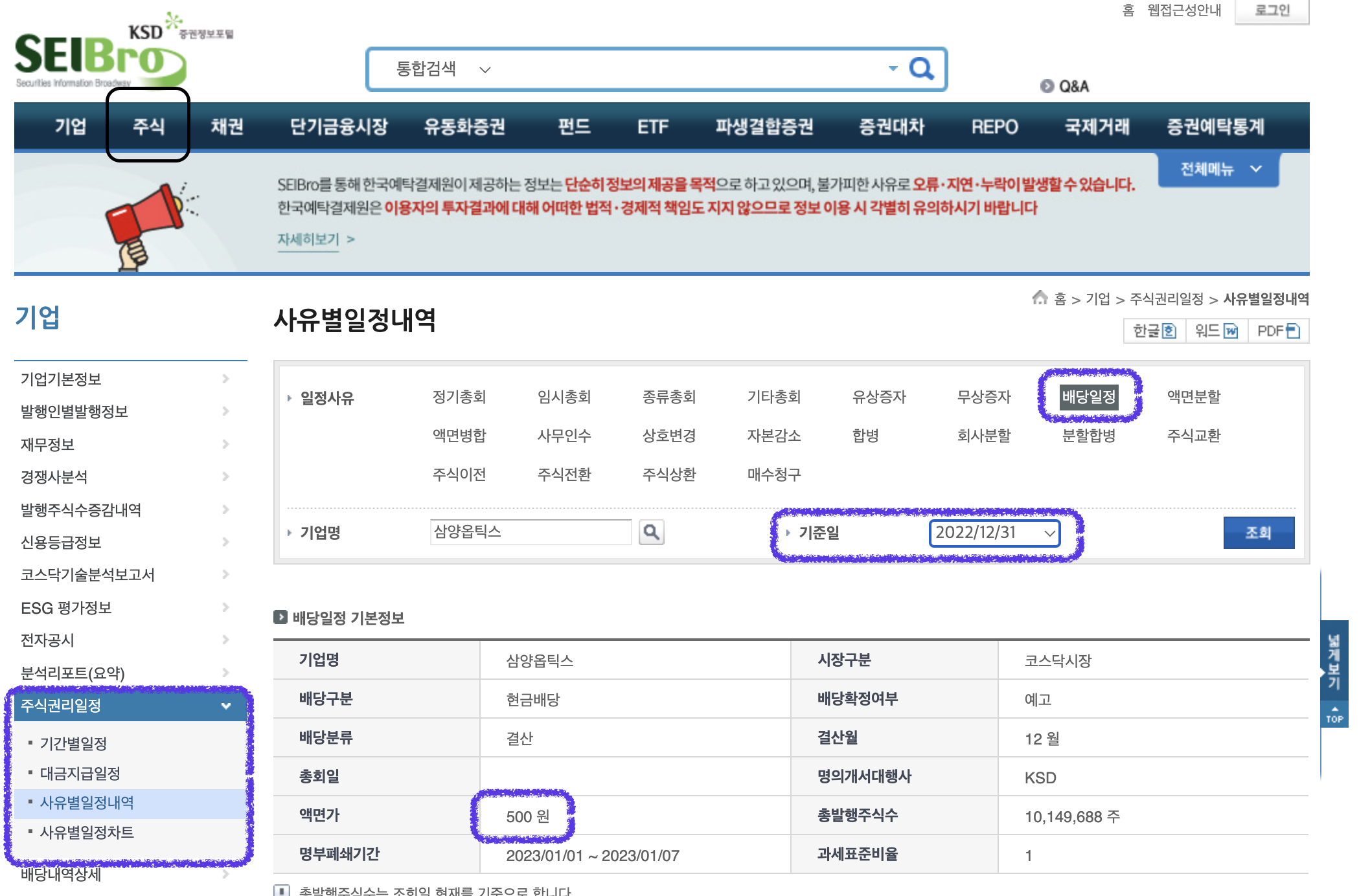Open 사유별일정내역 sidebar submenu
The height and width of the screenshot is (896, 1359).
click(87, 803)
